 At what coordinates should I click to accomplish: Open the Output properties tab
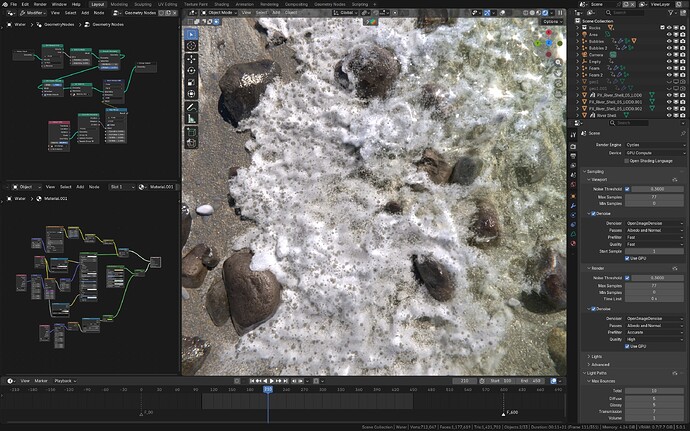(573, 156)
